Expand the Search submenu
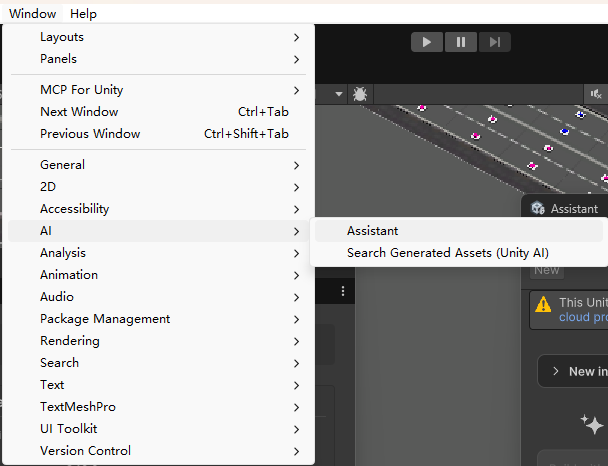Image resolution: width=608 pixels, height=466 pixels. [x=158, y=363]
